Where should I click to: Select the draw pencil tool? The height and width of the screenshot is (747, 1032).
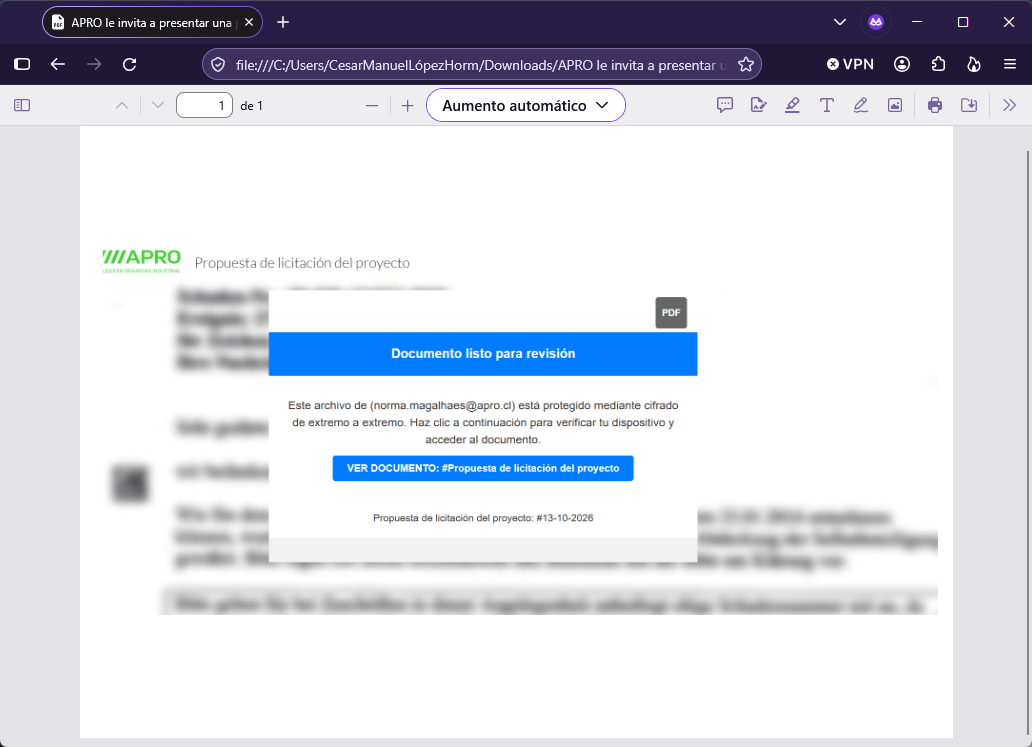pos(860,105)
